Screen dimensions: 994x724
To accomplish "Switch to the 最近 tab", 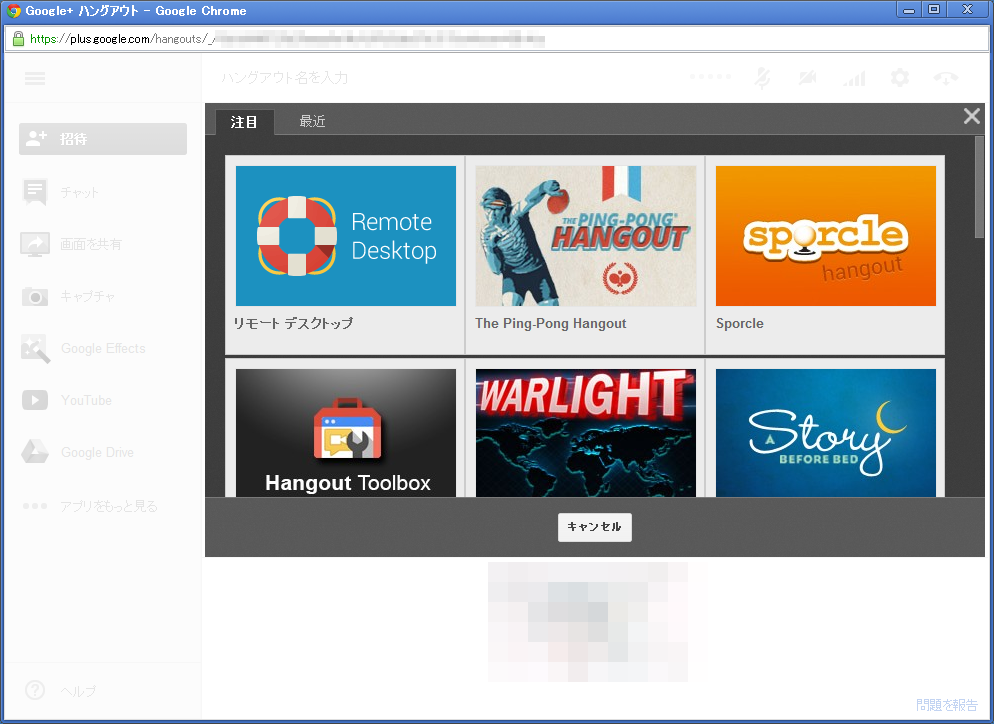I will pyautogui.click(x=312, y=122).
